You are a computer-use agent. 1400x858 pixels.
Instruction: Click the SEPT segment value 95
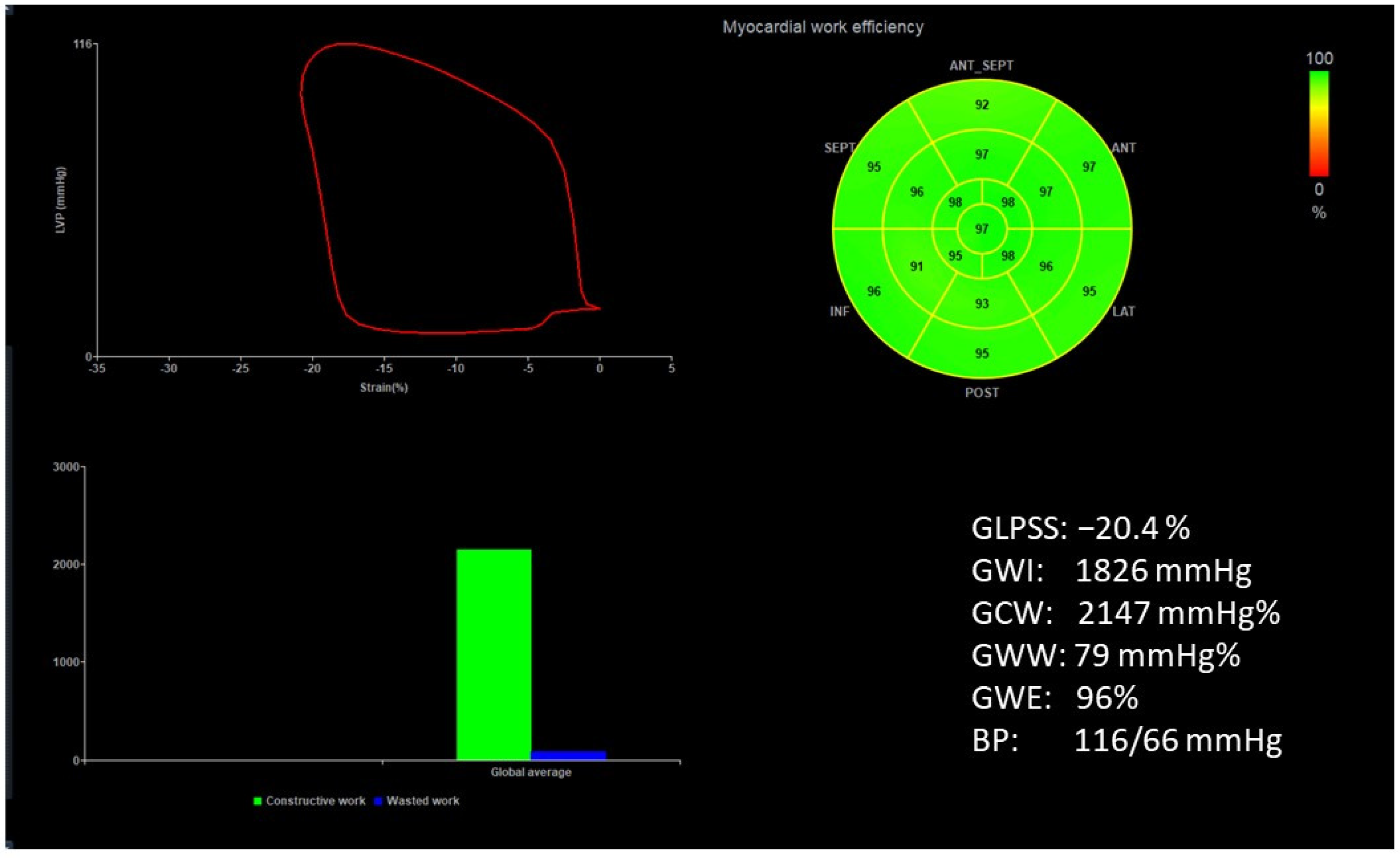875,167
